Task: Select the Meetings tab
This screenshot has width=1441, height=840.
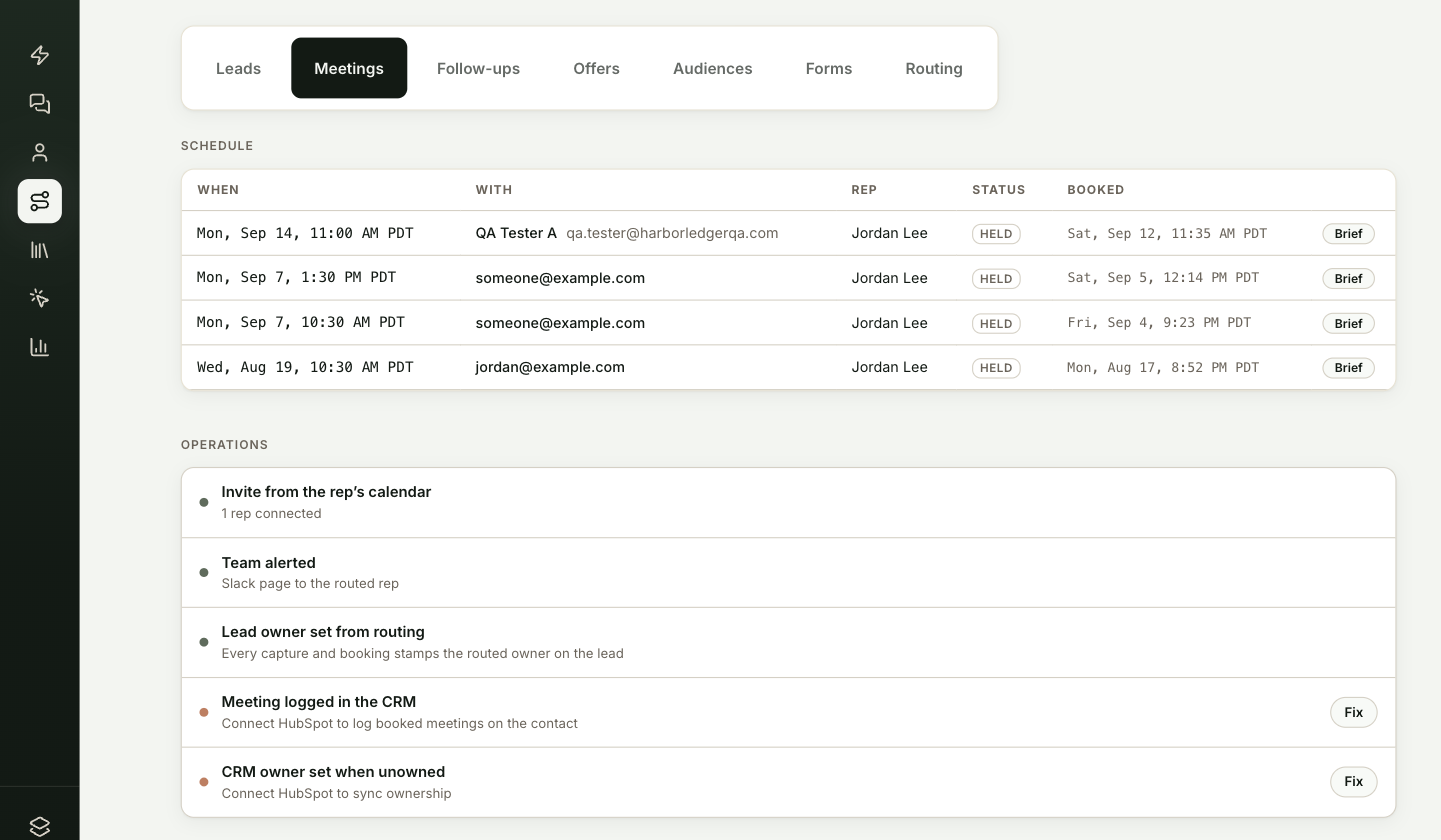Action: coord(349,68)
